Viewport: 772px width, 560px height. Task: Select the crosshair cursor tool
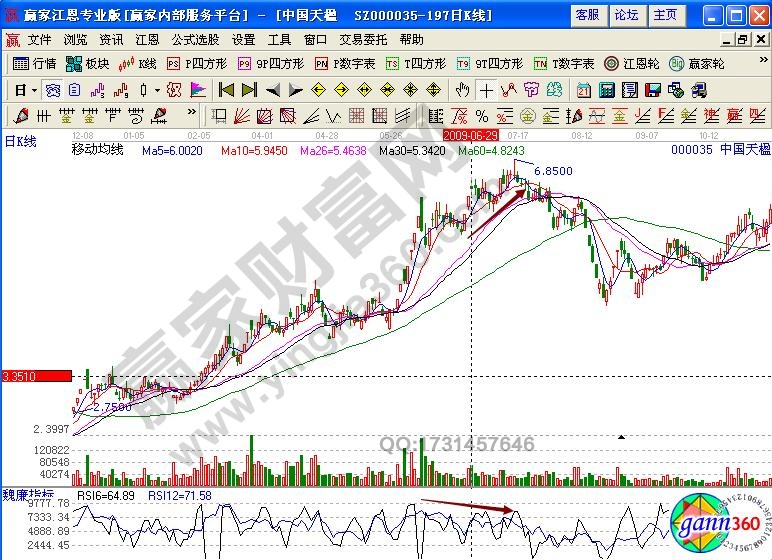[x=485, y=89]
